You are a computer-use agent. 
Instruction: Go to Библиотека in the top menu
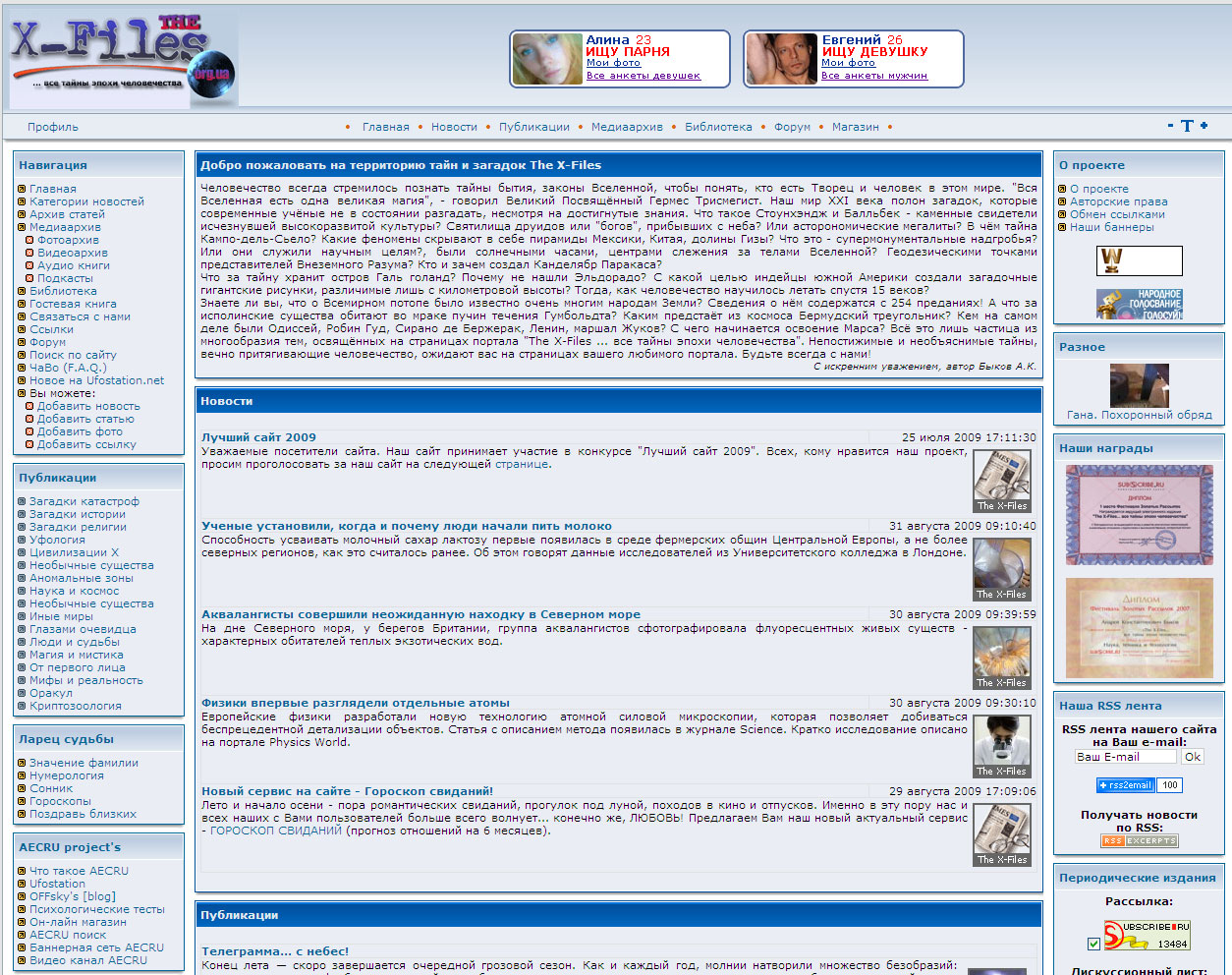pos(718,127)
